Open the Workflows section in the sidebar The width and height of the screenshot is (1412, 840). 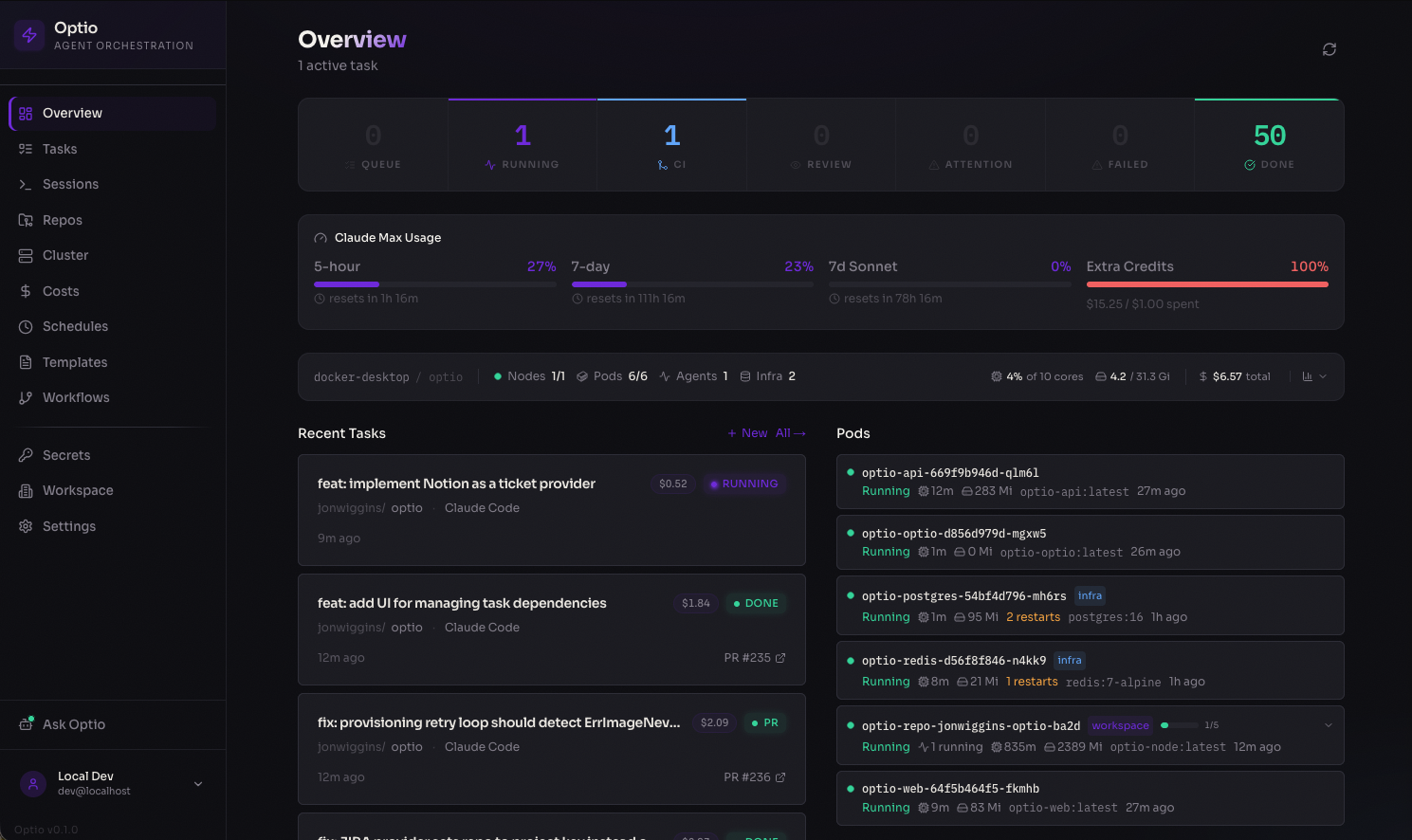(26, 397)
